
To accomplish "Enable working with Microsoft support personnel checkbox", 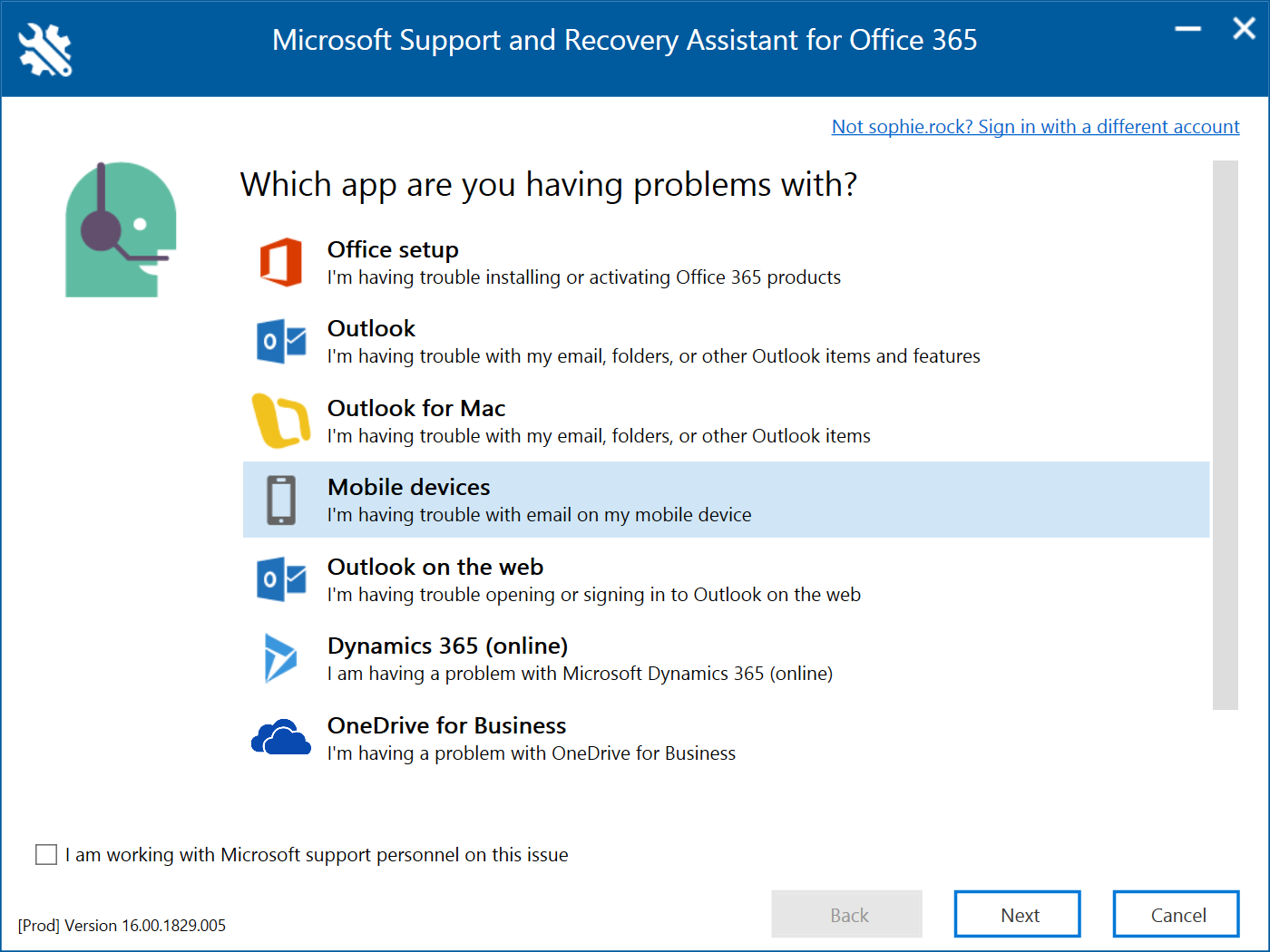I will point(46,854).
